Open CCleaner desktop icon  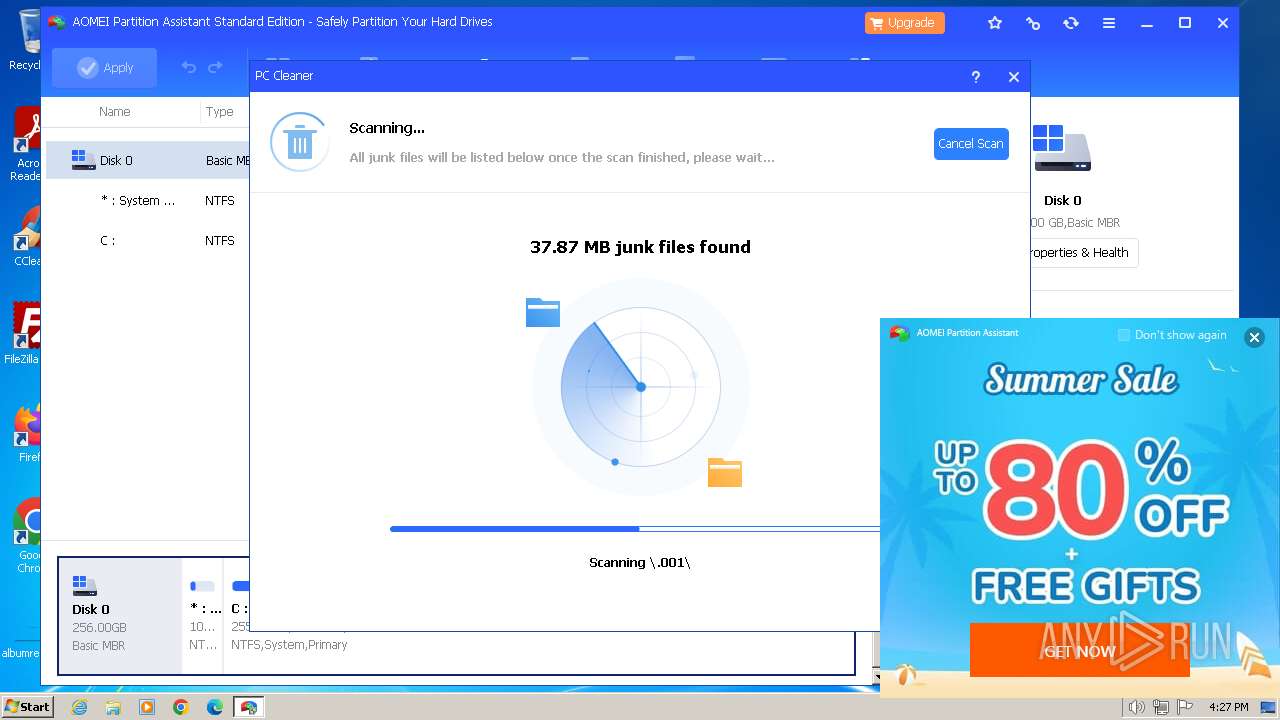[27, 238]
